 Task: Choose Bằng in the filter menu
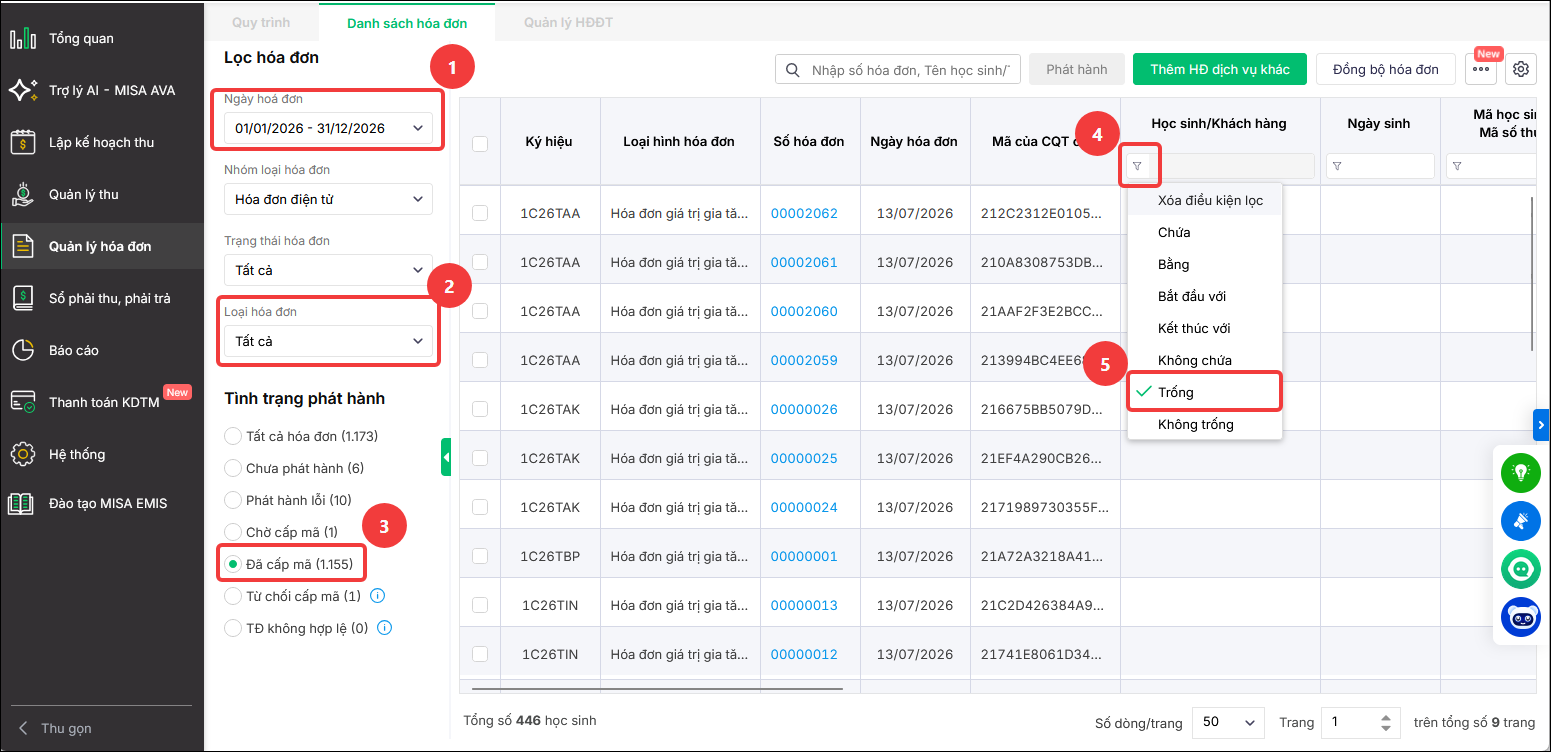(1205, 264)
